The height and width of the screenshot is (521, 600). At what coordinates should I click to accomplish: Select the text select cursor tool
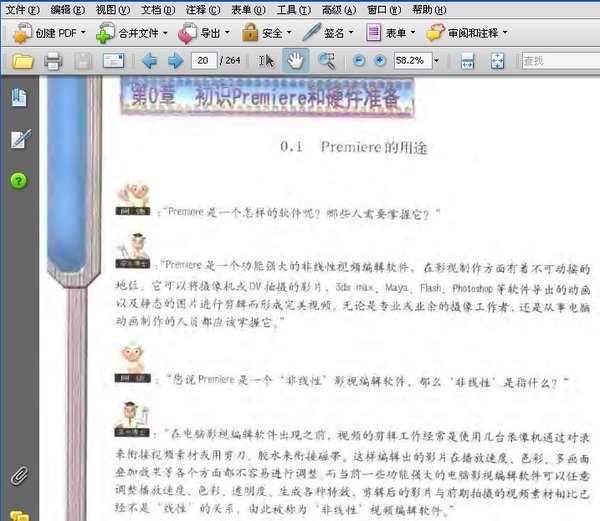(266, 61)
